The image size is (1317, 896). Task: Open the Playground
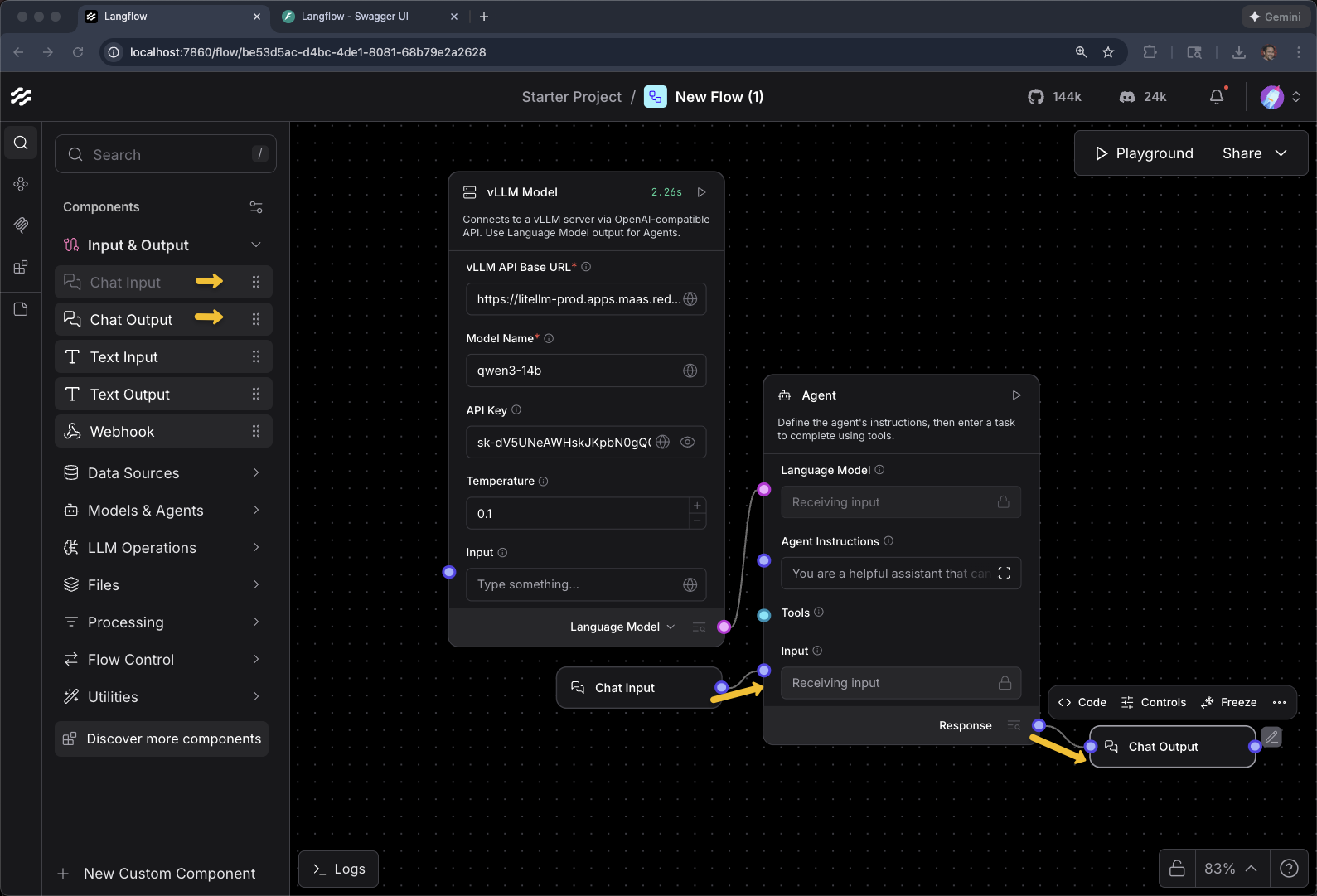pos(1144,153)
